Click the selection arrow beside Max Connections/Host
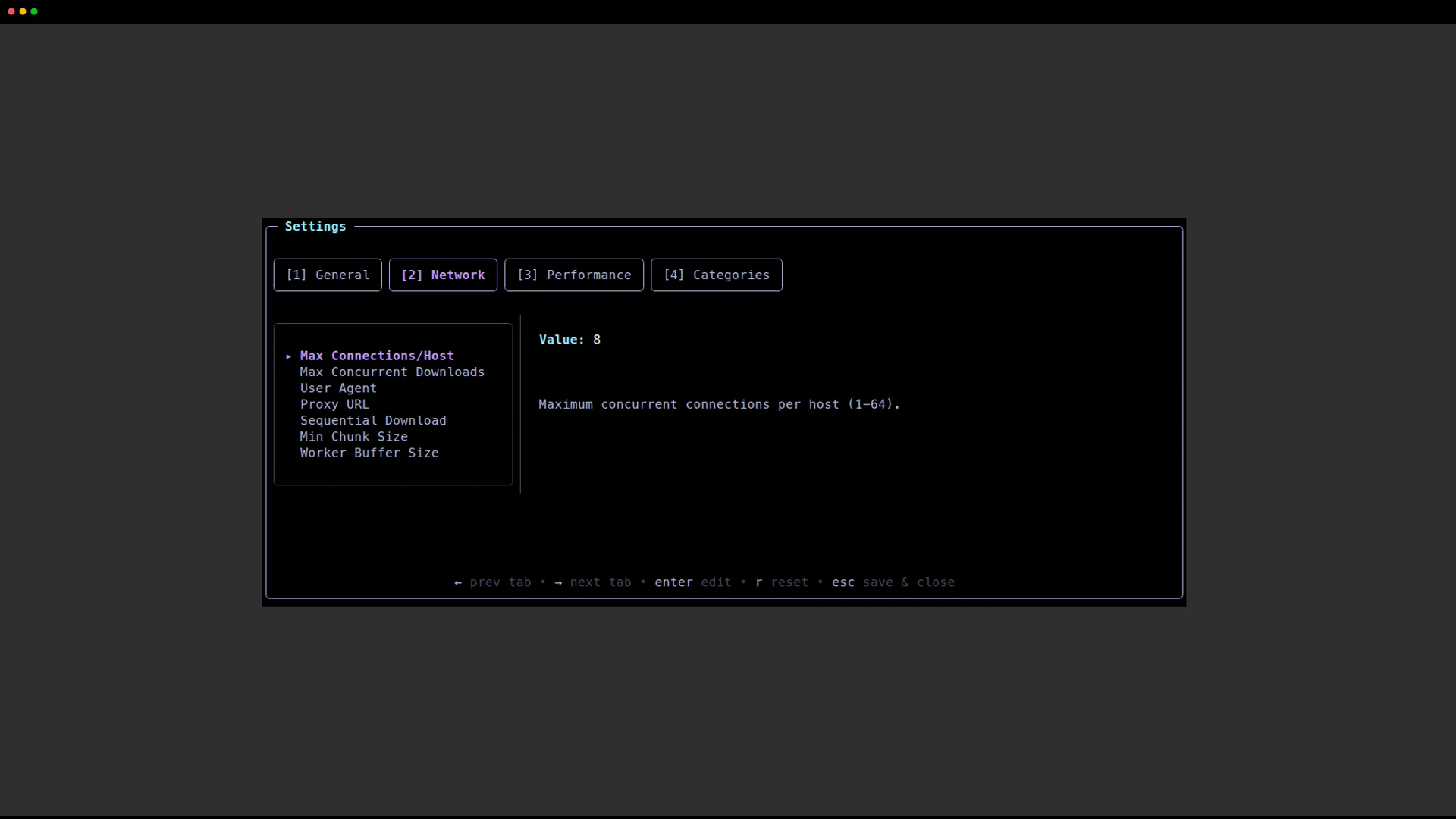 pos(289,356)
